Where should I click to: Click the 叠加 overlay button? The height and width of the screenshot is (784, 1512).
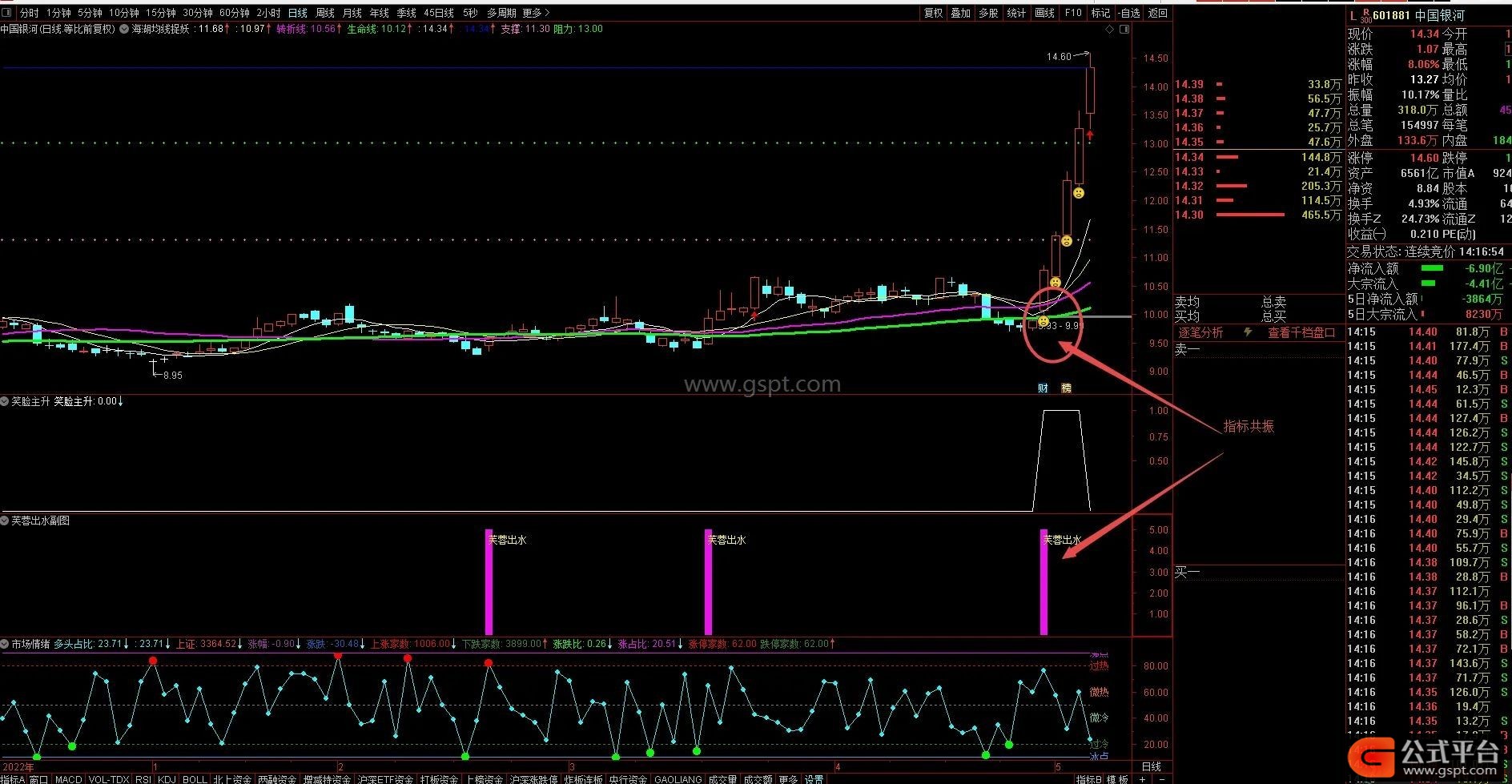pos(960,13)
